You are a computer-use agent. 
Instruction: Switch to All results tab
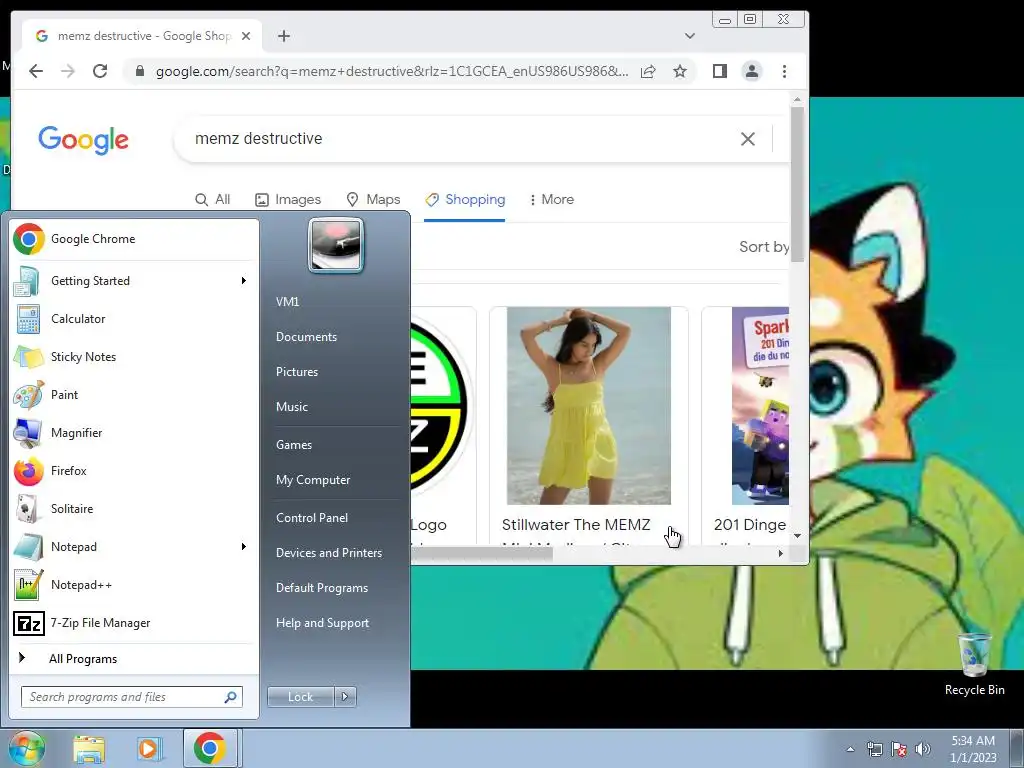[213, 199]
